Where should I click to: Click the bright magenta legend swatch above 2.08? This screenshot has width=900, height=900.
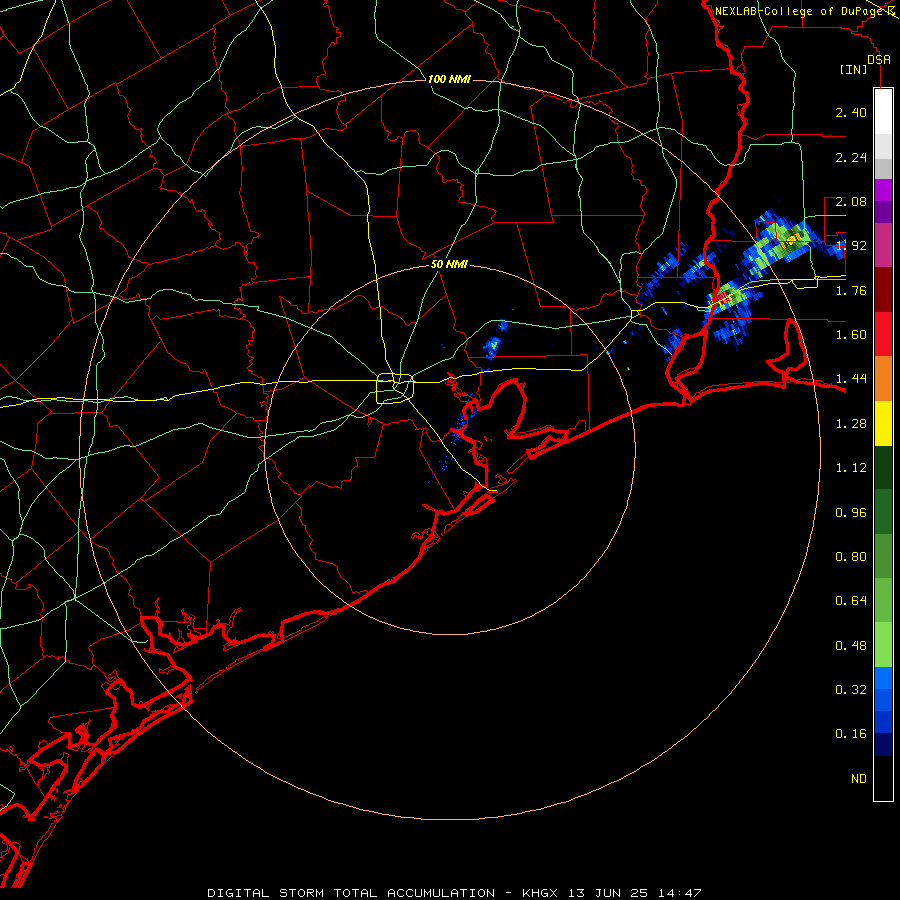pyautogui.click(x=883, y=190)
